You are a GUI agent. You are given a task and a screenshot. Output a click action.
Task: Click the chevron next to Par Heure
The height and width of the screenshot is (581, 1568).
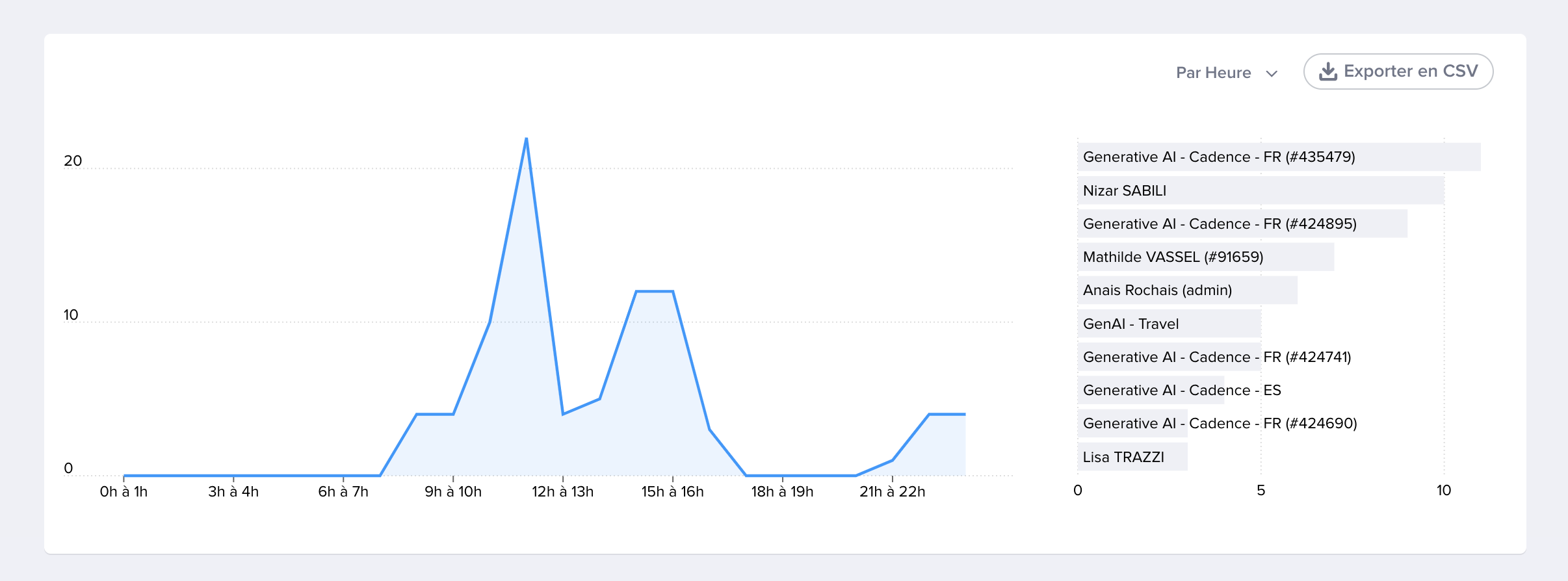(x=1272, y=73)
